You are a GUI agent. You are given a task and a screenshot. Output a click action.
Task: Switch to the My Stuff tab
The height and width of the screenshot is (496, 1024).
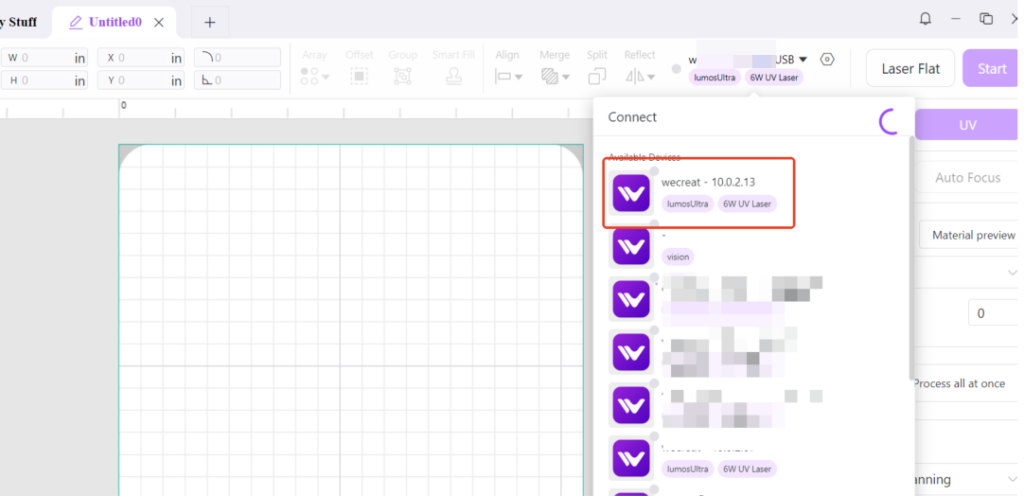(20, 22)
